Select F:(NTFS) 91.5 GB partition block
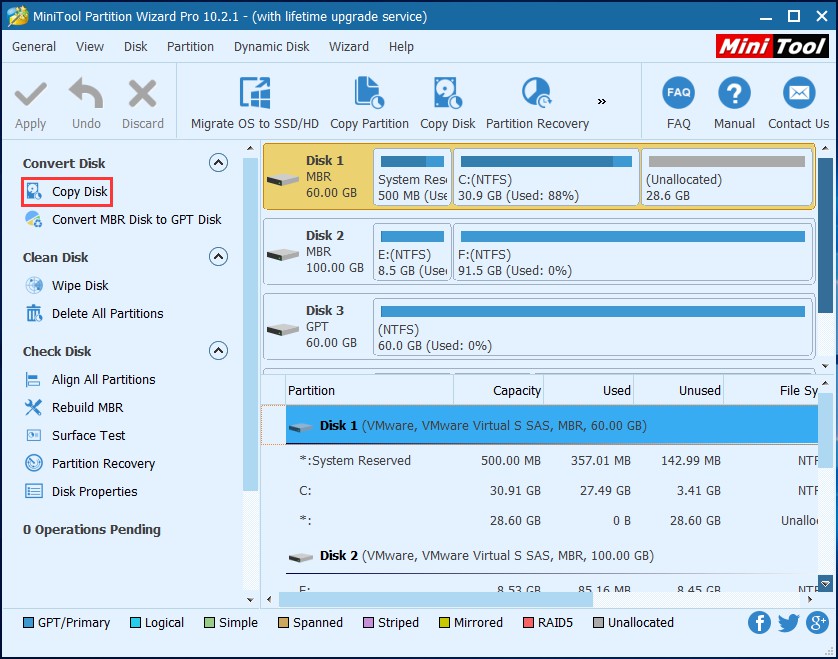838x659 pixels. pos(633,252)
